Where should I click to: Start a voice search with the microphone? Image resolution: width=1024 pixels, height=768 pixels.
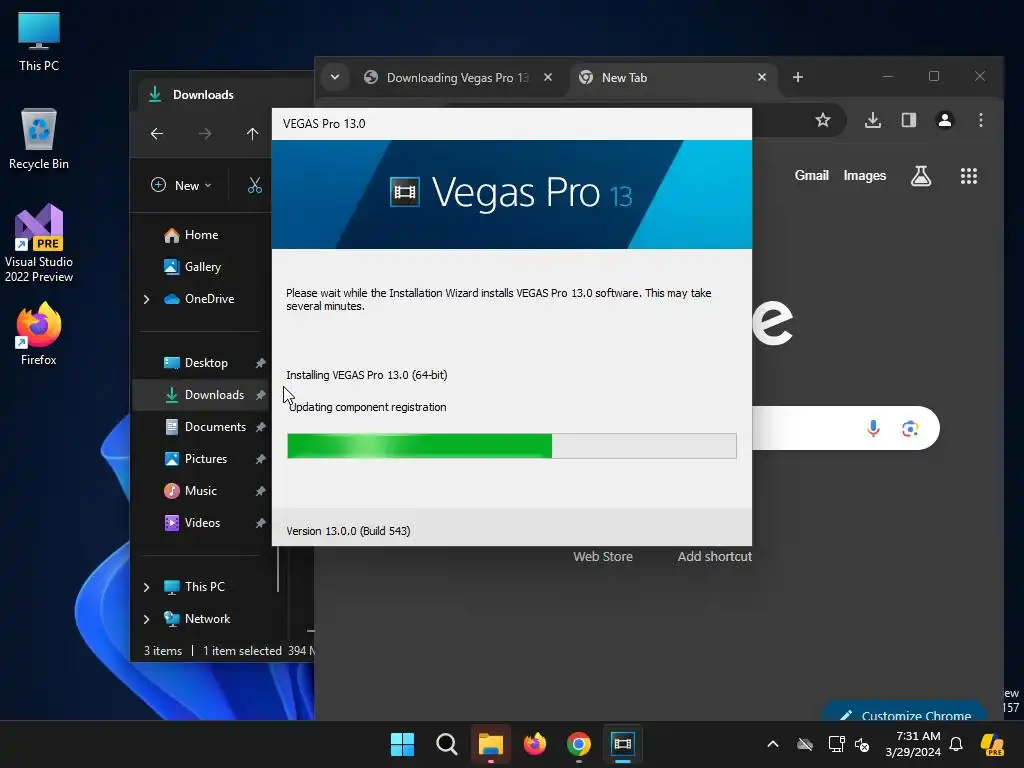(873, 428)
